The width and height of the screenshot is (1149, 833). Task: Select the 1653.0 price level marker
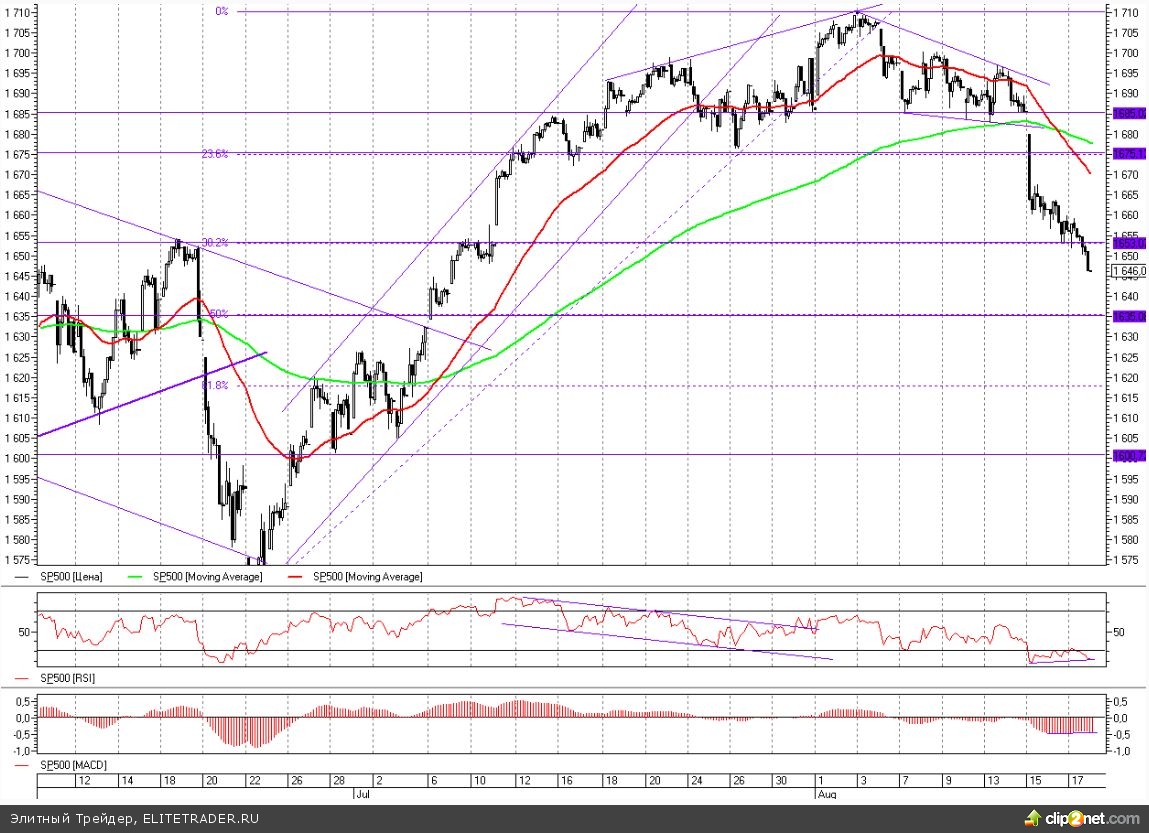(1129, 243)
